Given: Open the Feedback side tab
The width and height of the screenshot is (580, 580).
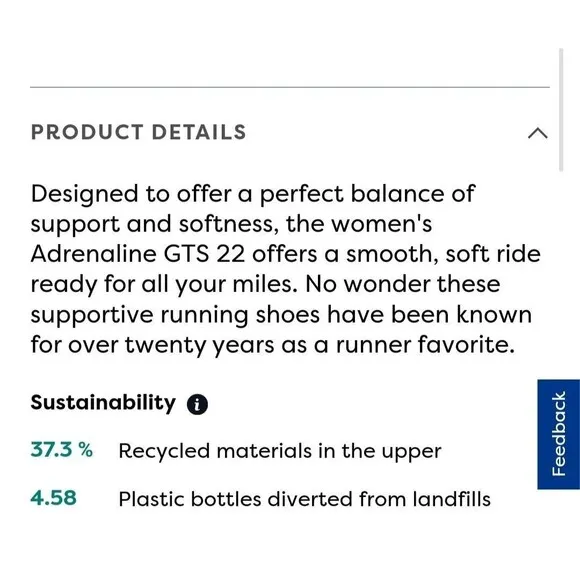Looking at the screenshot, I should point(559,434).
